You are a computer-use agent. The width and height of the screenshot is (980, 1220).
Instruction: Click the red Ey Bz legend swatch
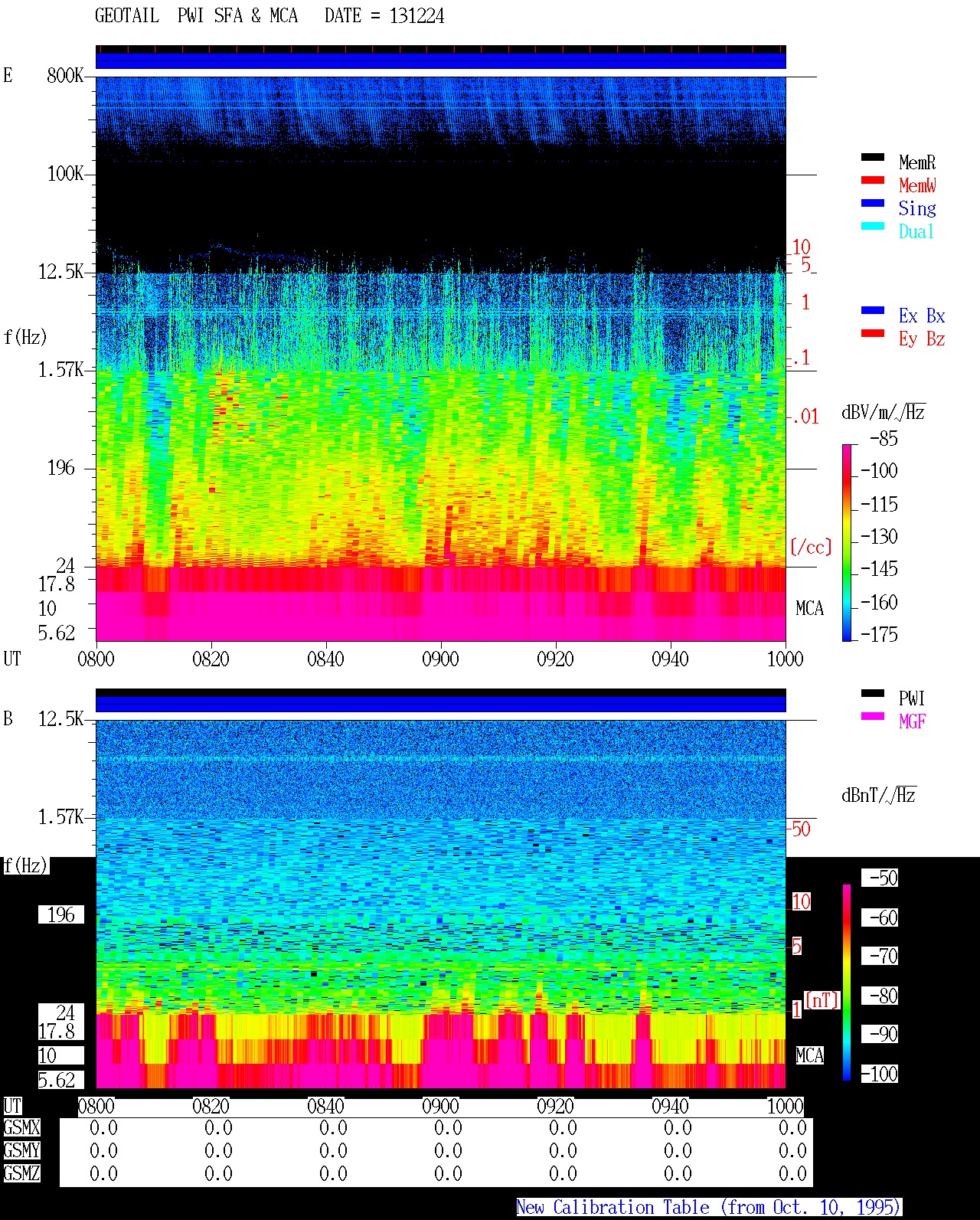[873, 334]
